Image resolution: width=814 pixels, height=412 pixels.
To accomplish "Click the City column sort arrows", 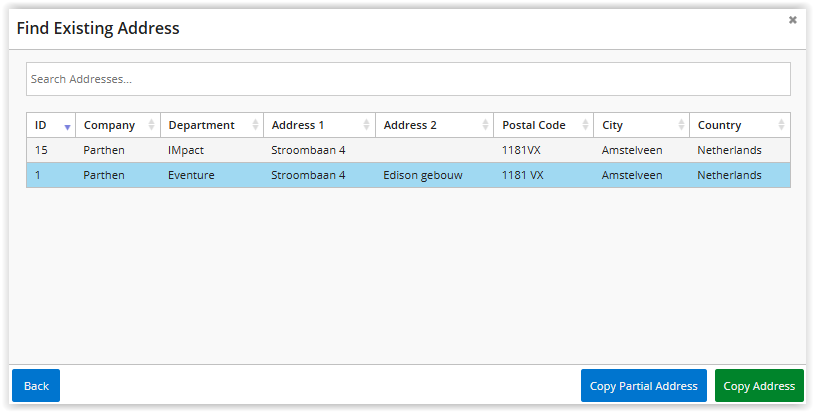I will click(x=681, y=125).
